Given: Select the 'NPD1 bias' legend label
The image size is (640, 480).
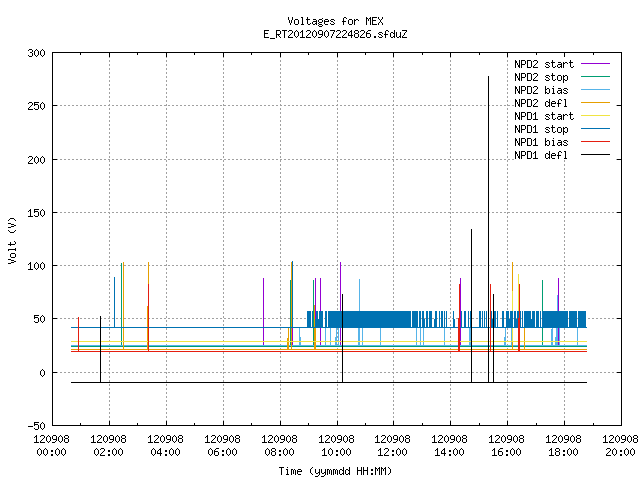Looking at the screenshot, I should (541, 142).
